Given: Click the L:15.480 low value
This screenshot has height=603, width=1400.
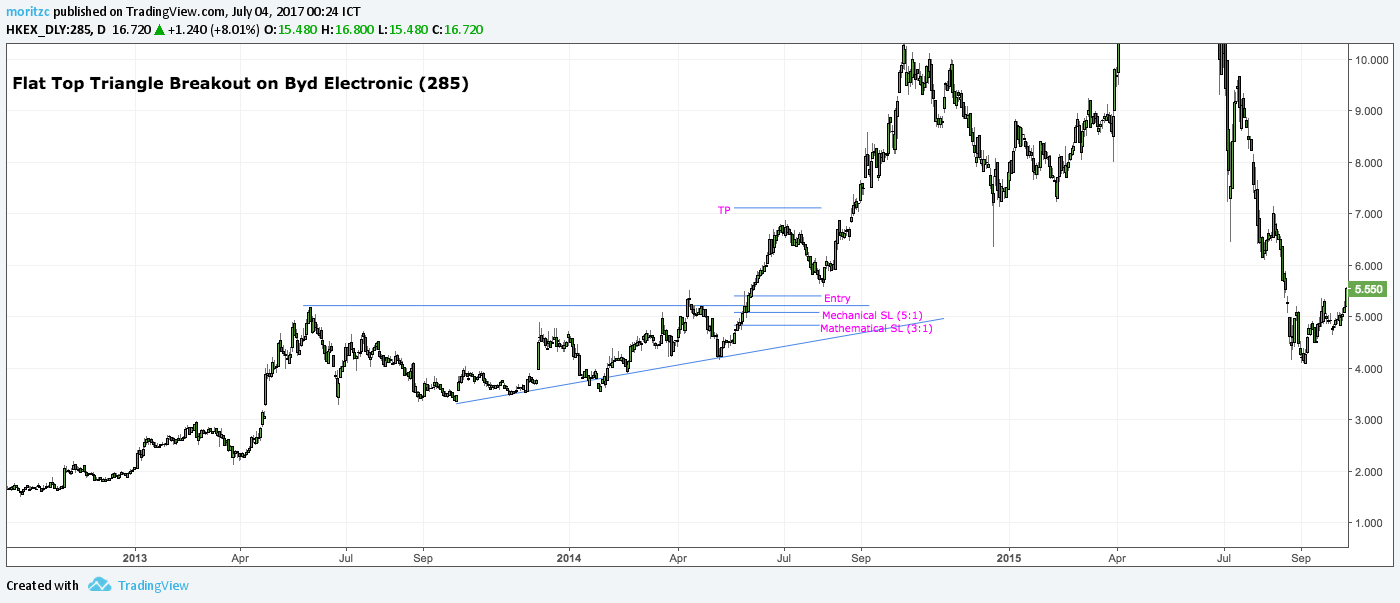Looking at the screenshot, I should pos(402,30).
